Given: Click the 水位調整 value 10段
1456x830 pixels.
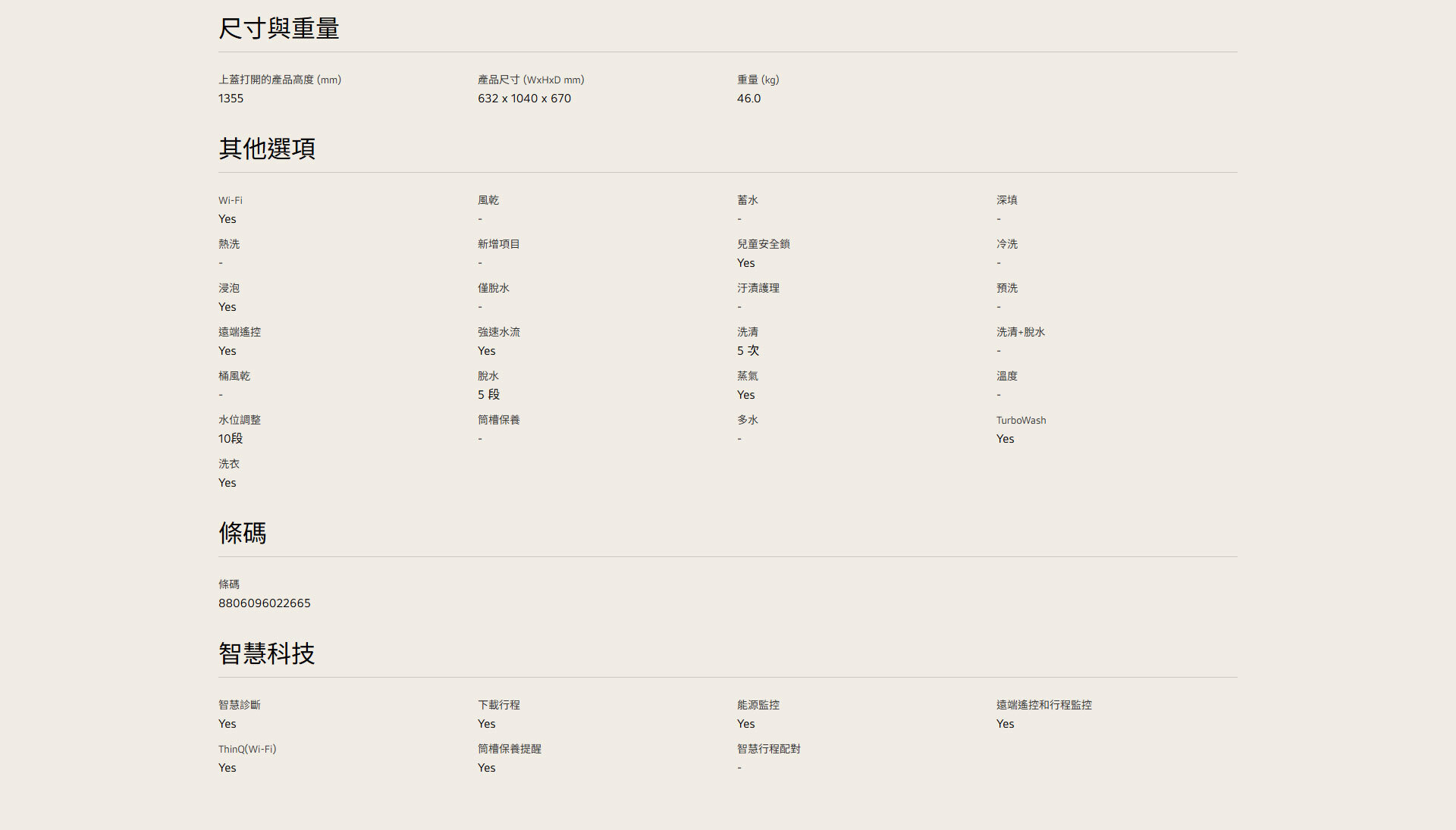Looking at the screenshot, I should click(x=231, y=439).
